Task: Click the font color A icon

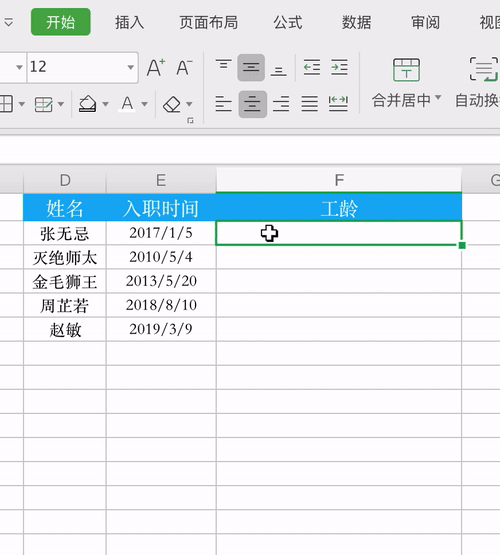Action: 127,104
